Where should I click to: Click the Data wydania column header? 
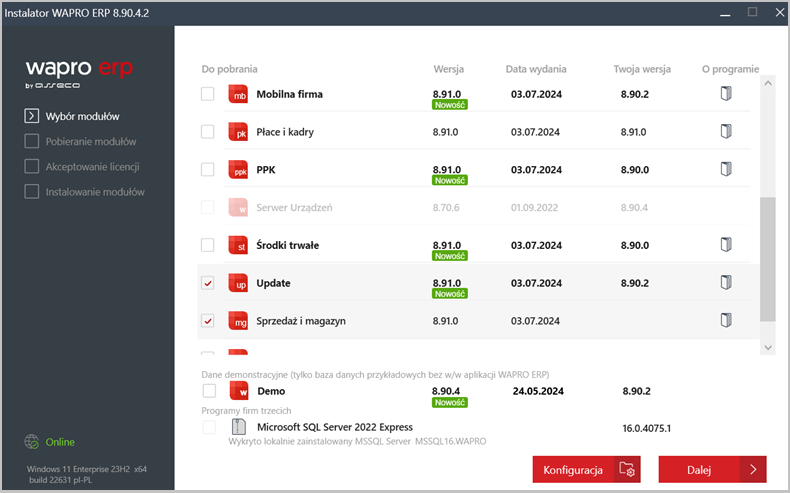[536, 69]
